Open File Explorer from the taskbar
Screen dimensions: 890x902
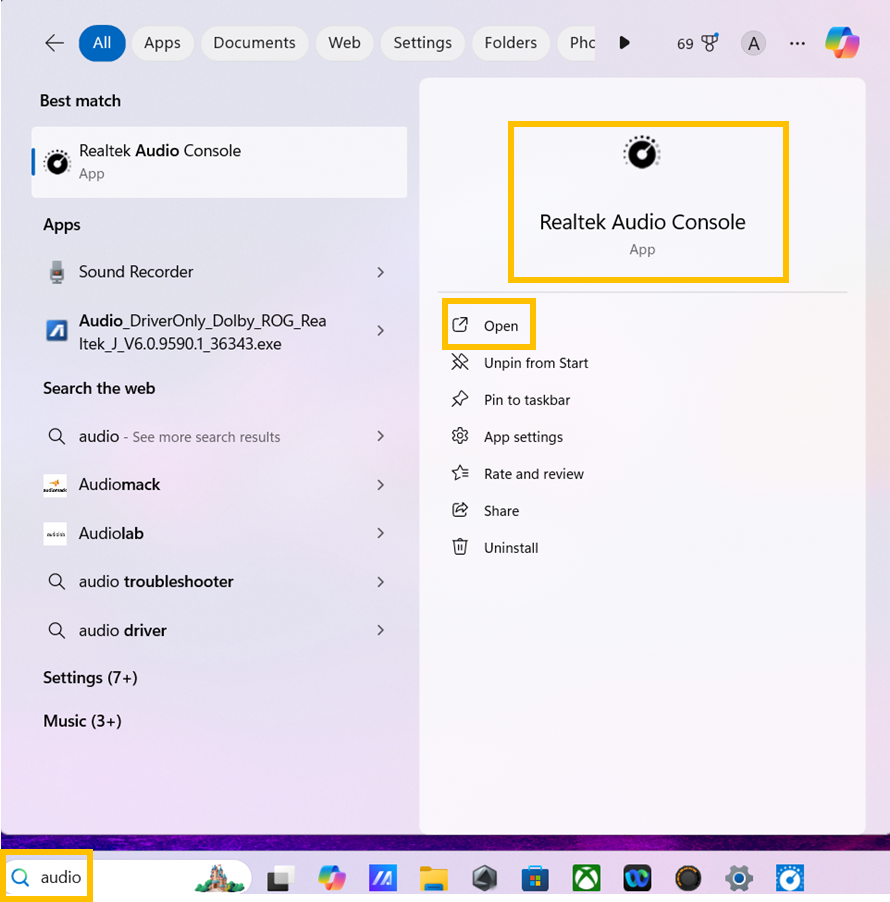pos(433,879)
